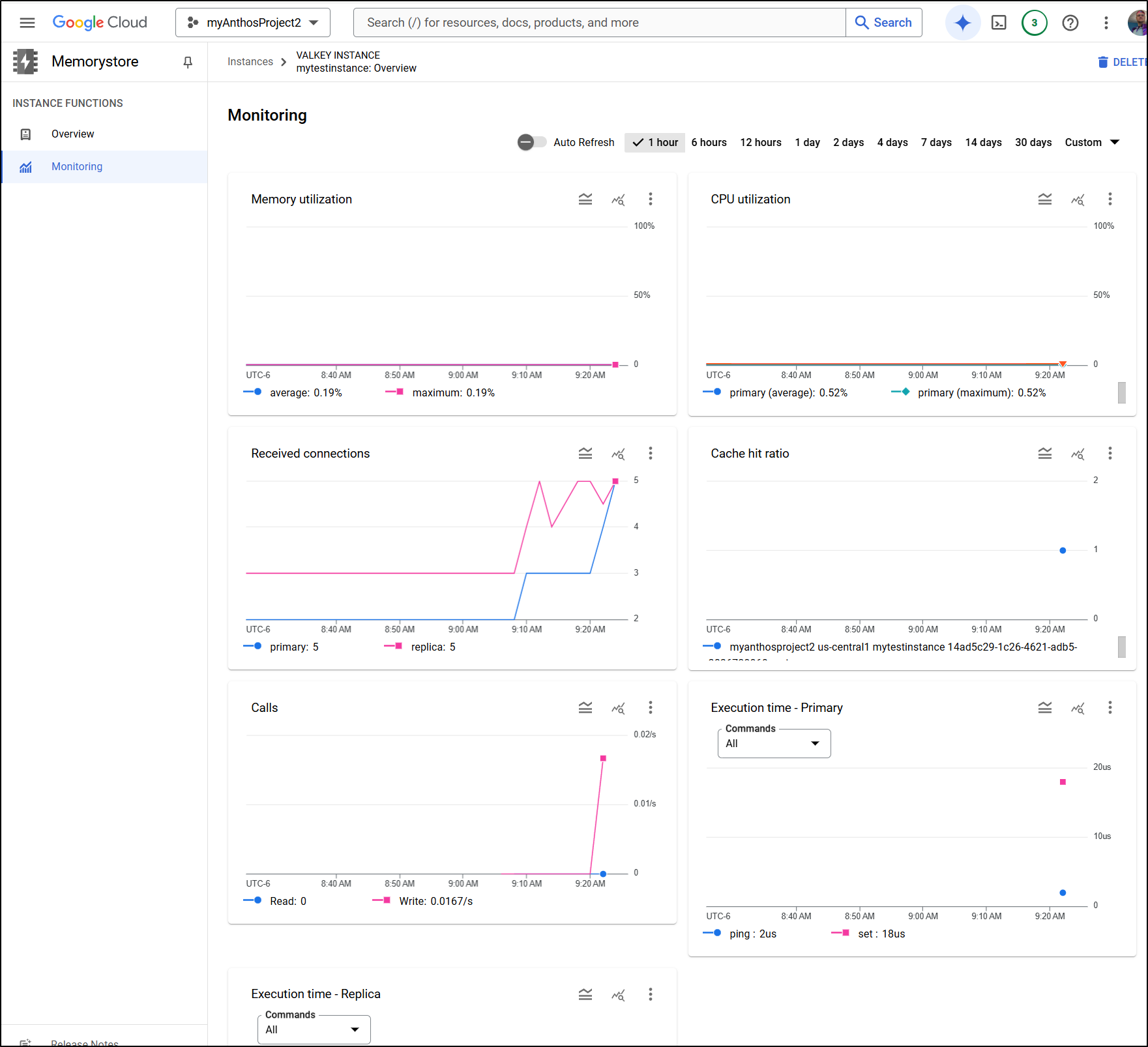Screen dimensions: 1148x1047
Task: Open the Monitoring sidebar item
Action: [x=104, y=167]
